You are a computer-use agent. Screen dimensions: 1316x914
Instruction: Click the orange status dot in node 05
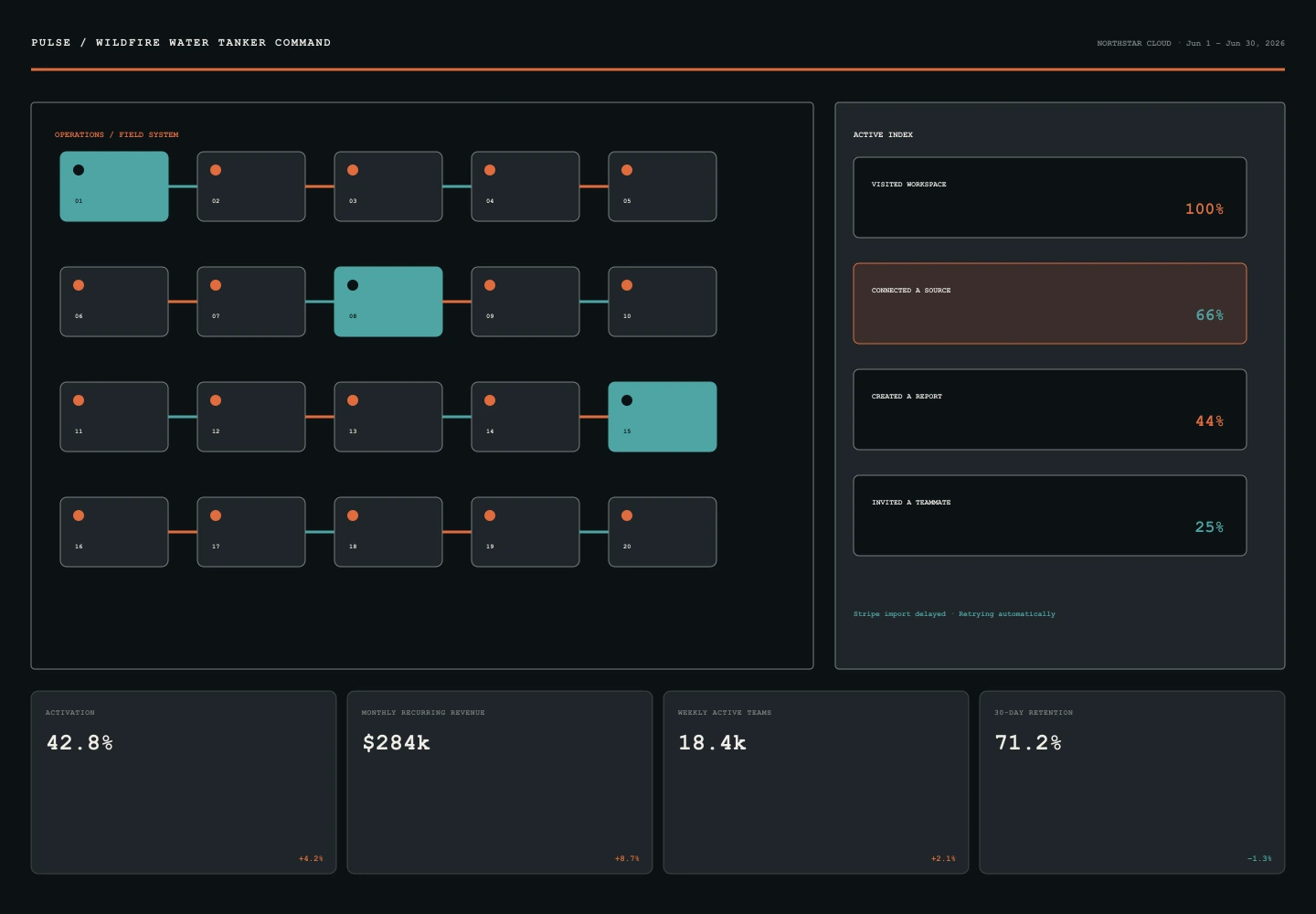point(627,170)
